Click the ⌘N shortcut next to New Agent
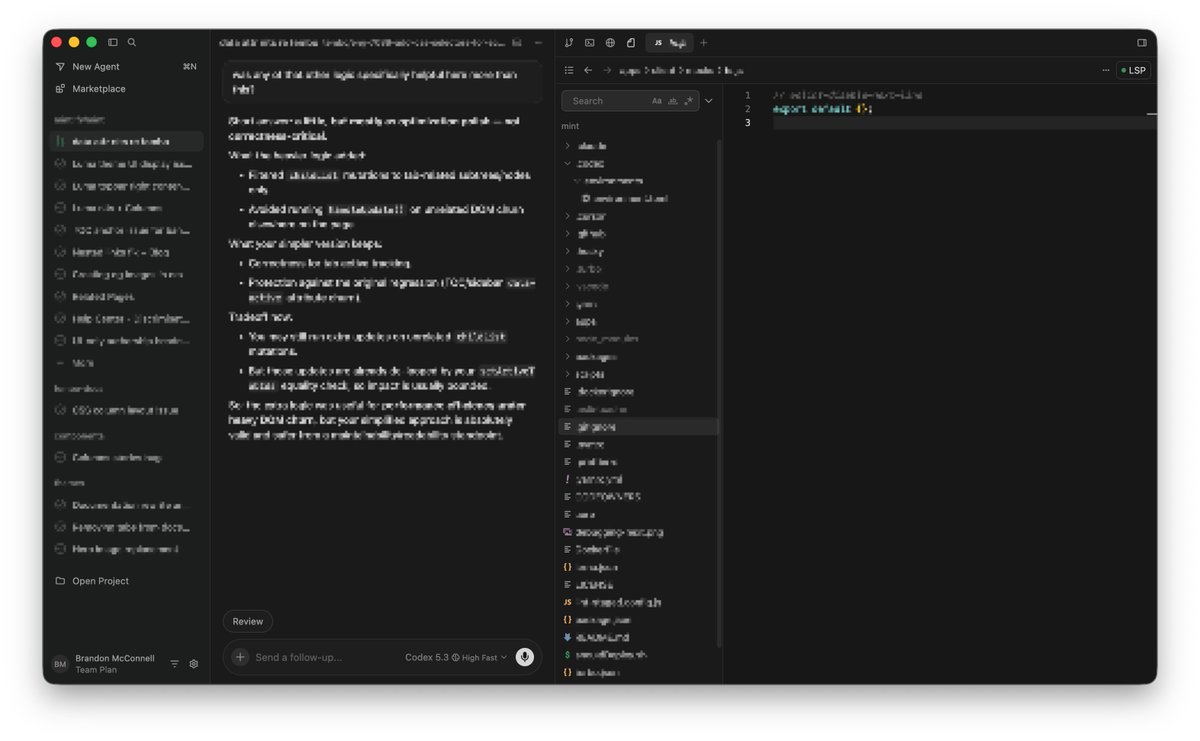 (x=190, y=67)
